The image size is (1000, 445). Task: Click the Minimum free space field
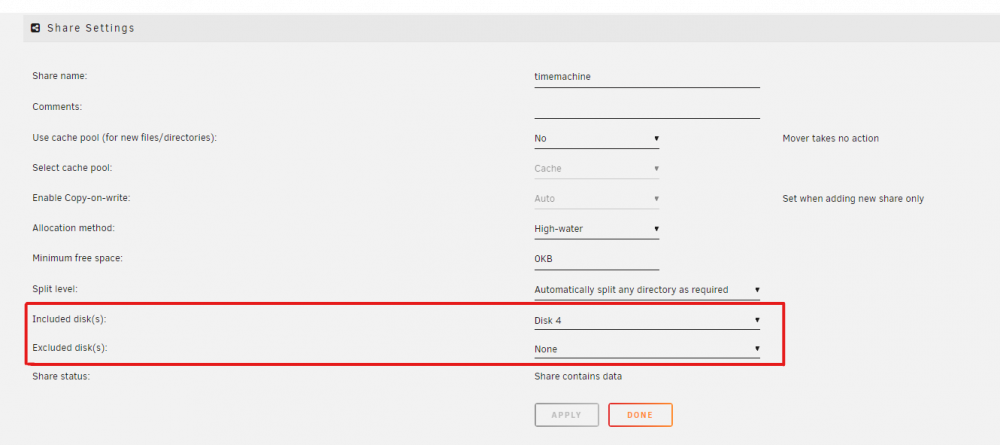(x=596, y=259)
